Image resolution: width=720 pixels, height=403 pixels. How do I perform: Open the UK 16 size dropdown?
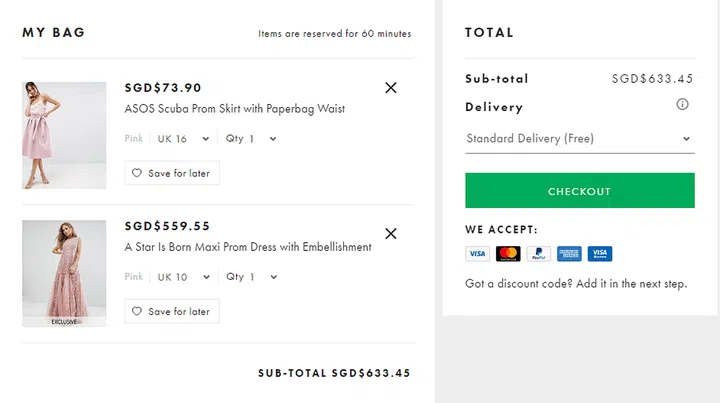tap(184, 139)
